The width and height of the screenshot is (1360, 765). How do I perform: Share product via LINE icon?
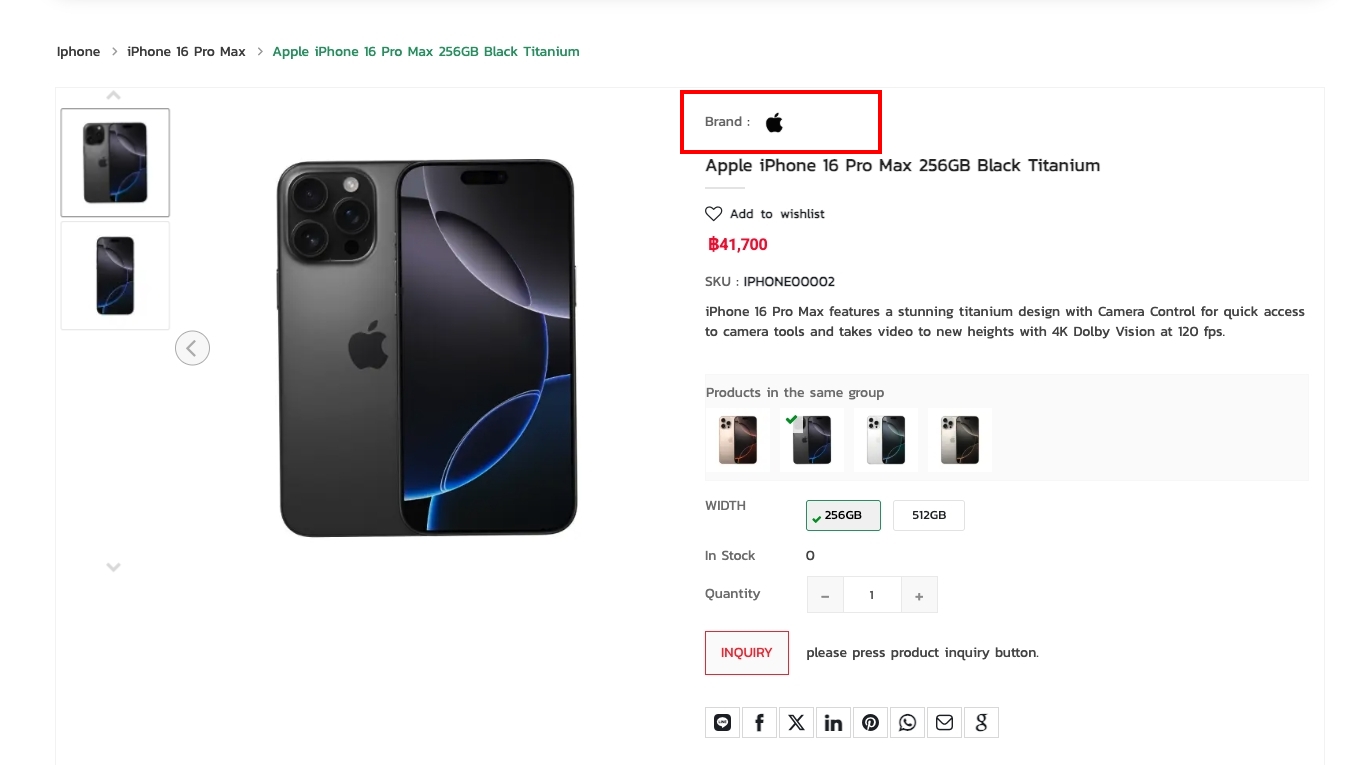(722, 723)
